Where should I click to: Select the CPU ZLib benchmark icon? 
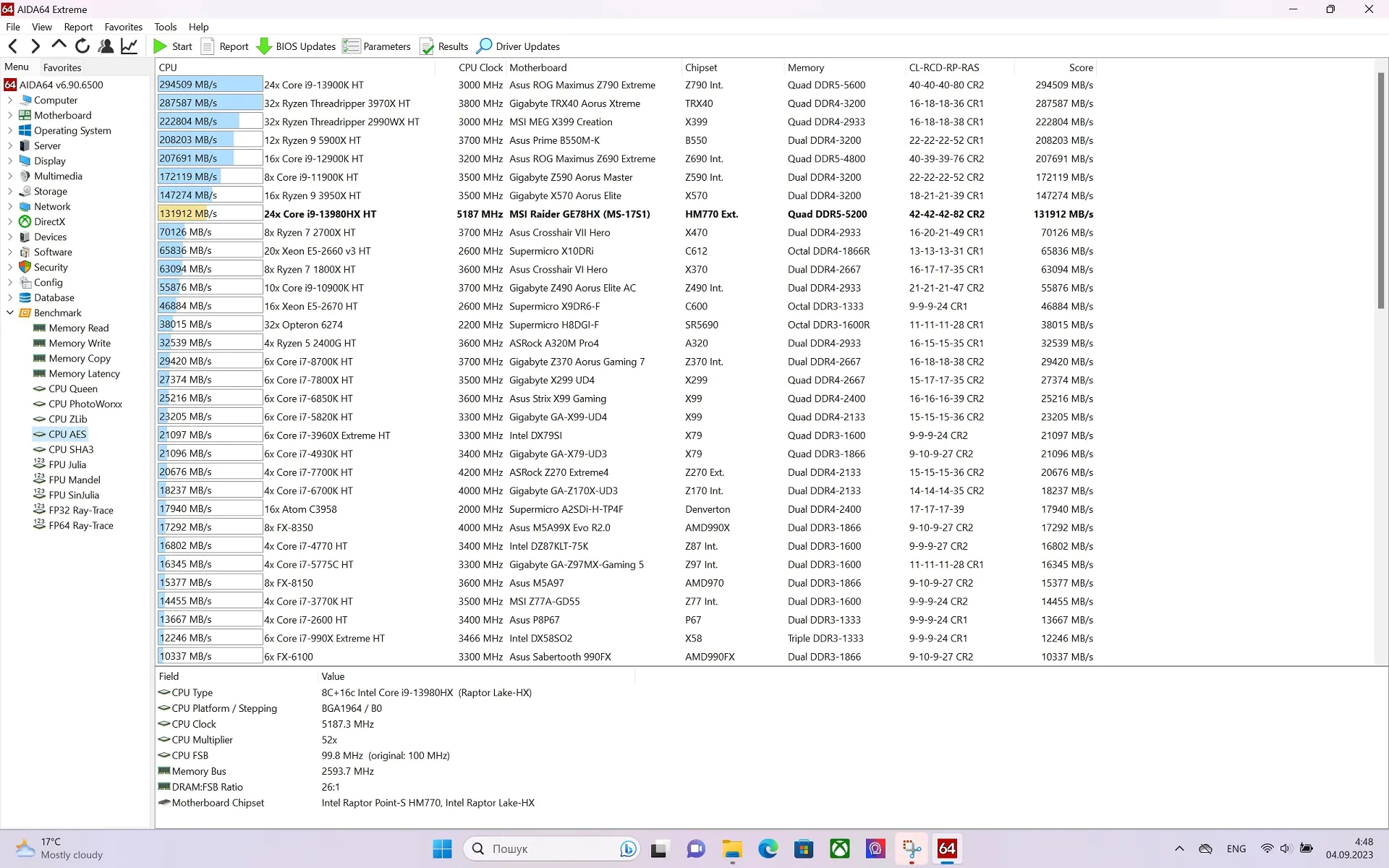click(x=40, y=420)
